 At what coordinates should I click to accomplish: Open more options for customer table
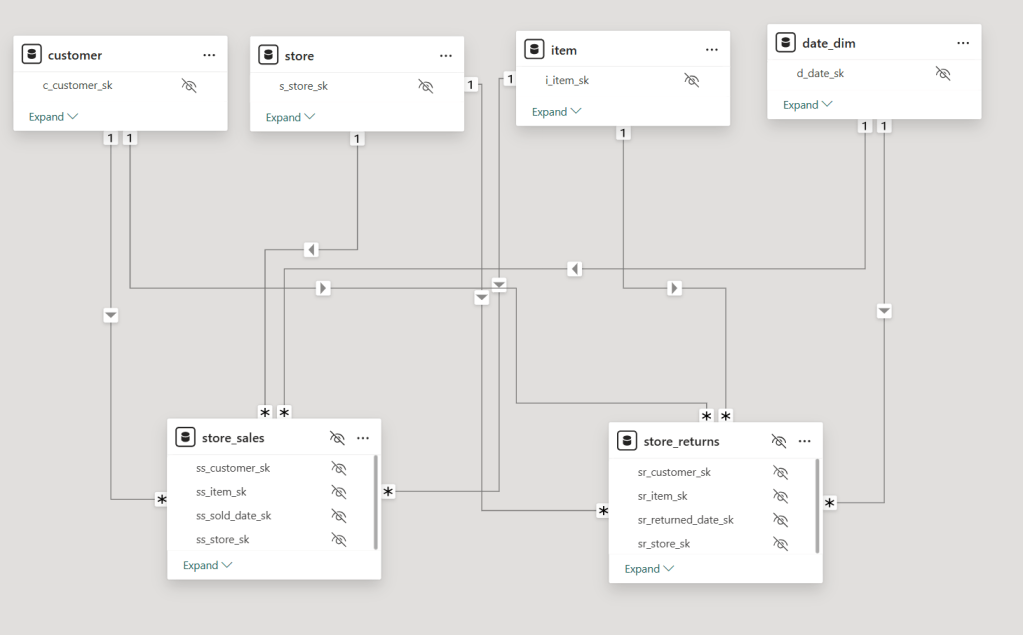[x=209, y=55]
